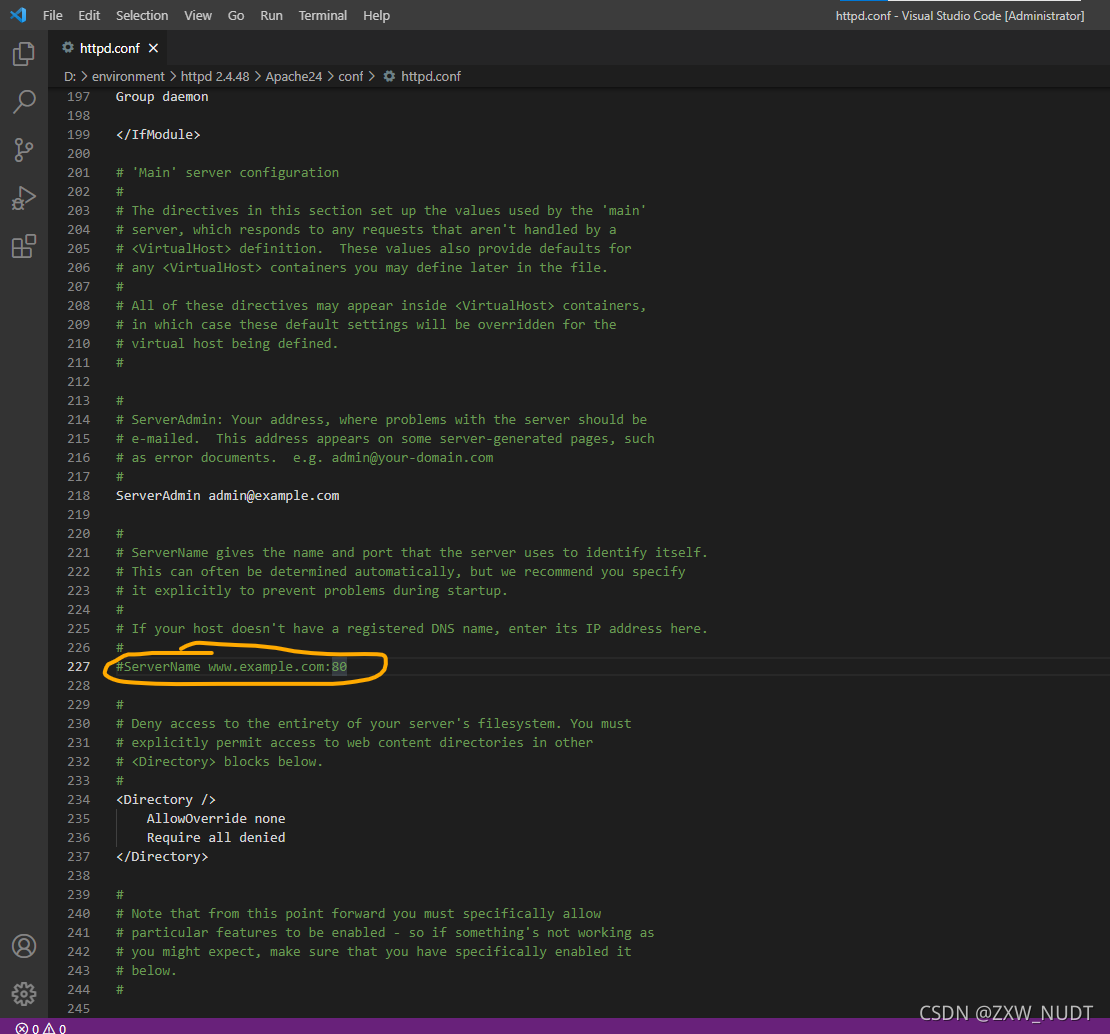Screen dimensions: 1110x1034
Task: Click the gear icon on httpd.conf tab
Action: pos(68,47)
